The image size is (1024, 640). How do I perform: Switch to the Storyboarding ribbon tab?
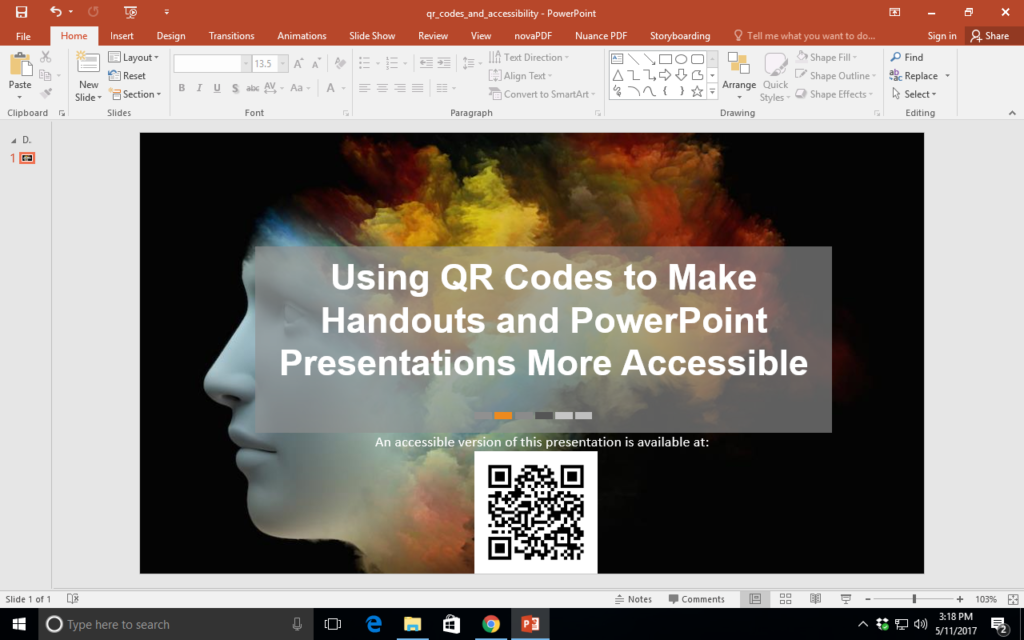[680, 35]
